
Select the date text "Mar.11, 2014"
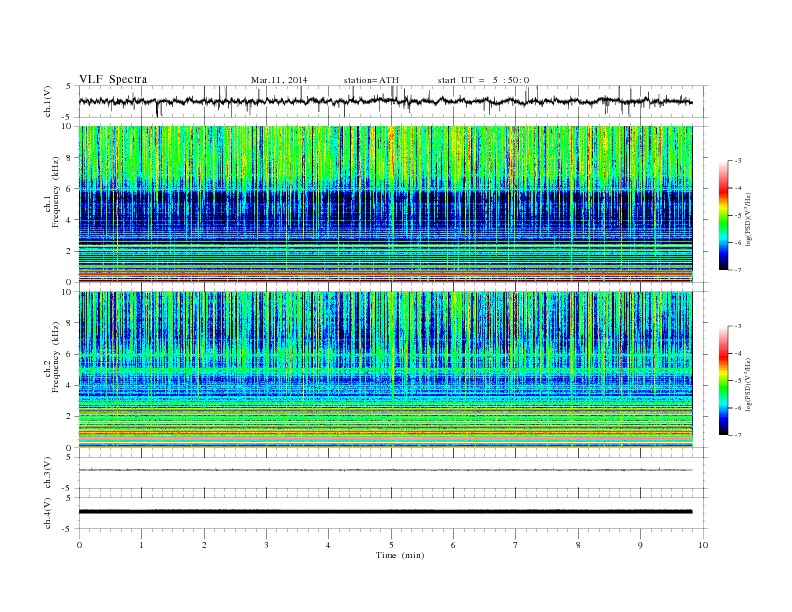tap(279, 80)
